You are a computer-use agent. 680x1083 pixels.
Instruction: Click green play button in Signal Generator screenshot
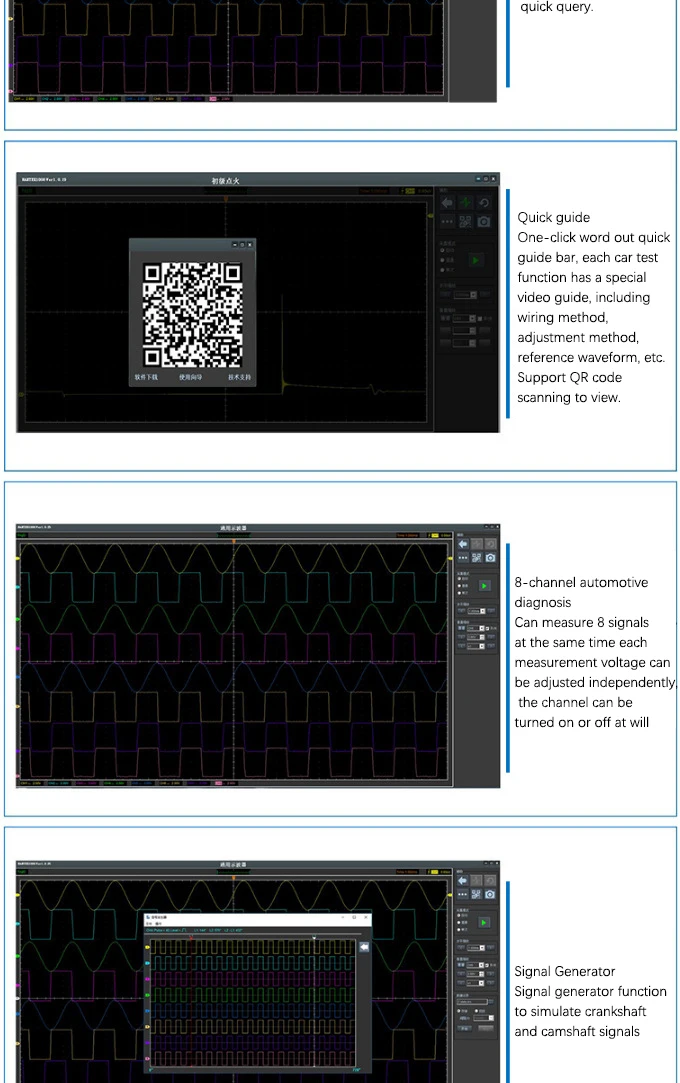484,923
